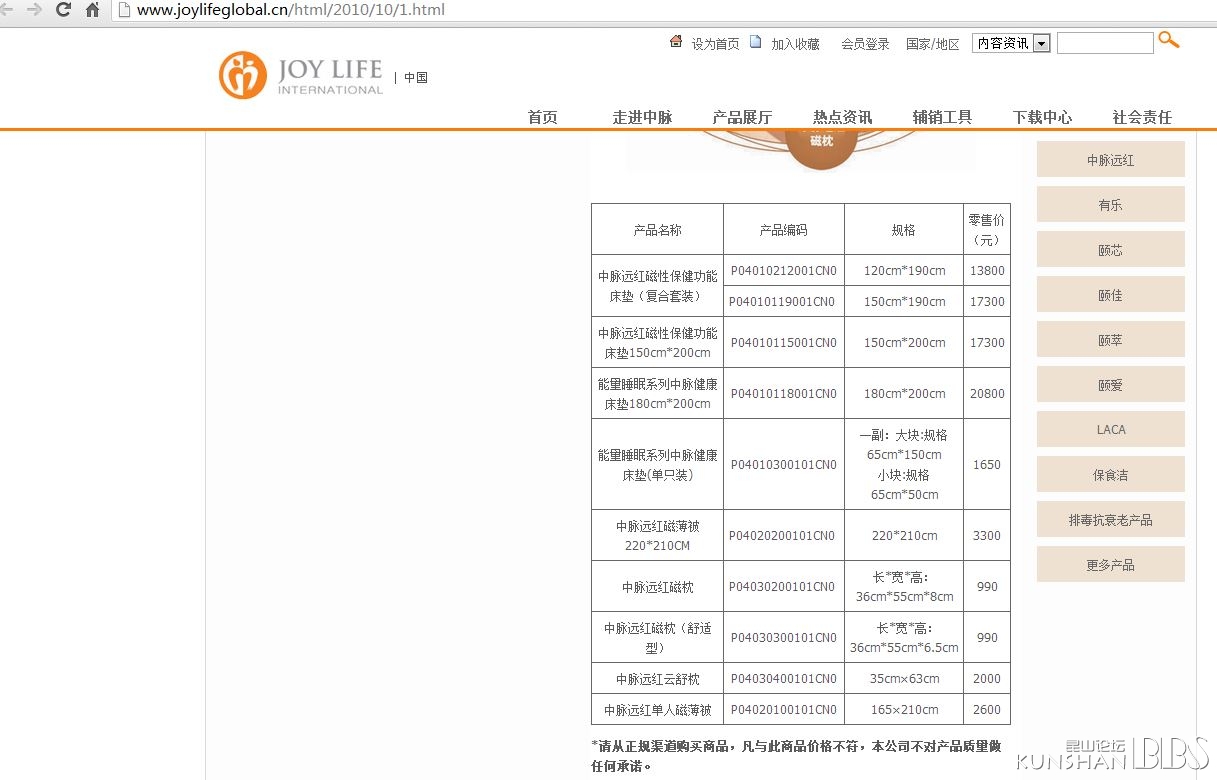1217x780 pixels.
Task: Open the 产品展厅 nav menu
Action: click(743, 117)
